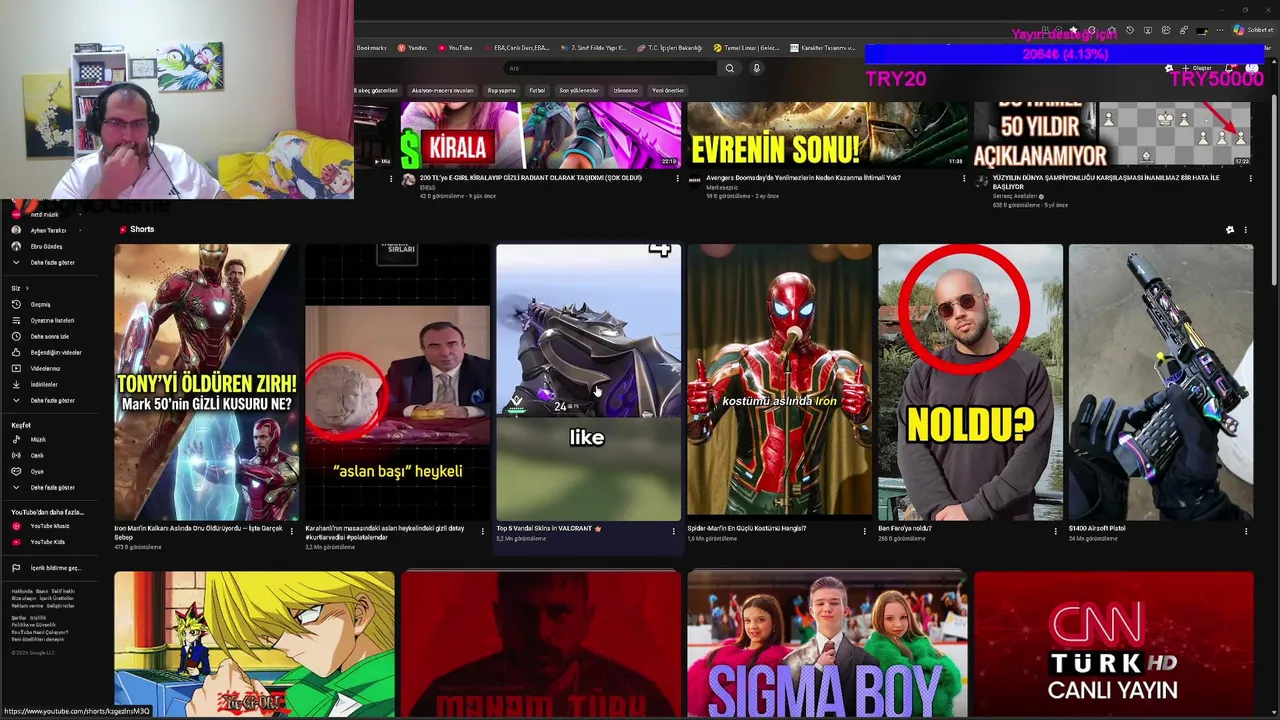This screenshot has width=1280, height=720.
Task: Play Spider-Man kostümü short thumbnail
Action: (779, 382)
